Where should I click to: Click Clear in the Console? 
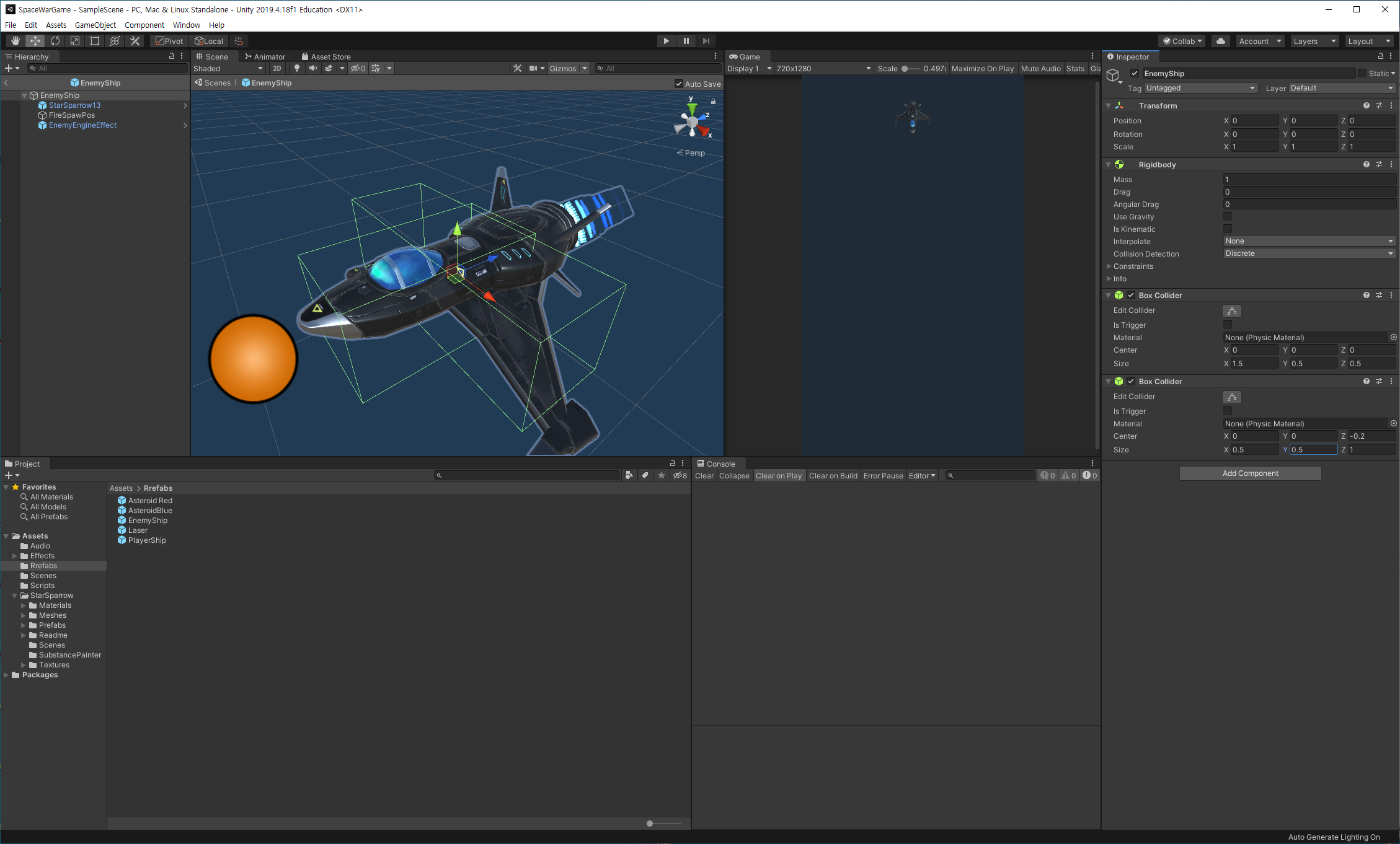tap(704, 476)
